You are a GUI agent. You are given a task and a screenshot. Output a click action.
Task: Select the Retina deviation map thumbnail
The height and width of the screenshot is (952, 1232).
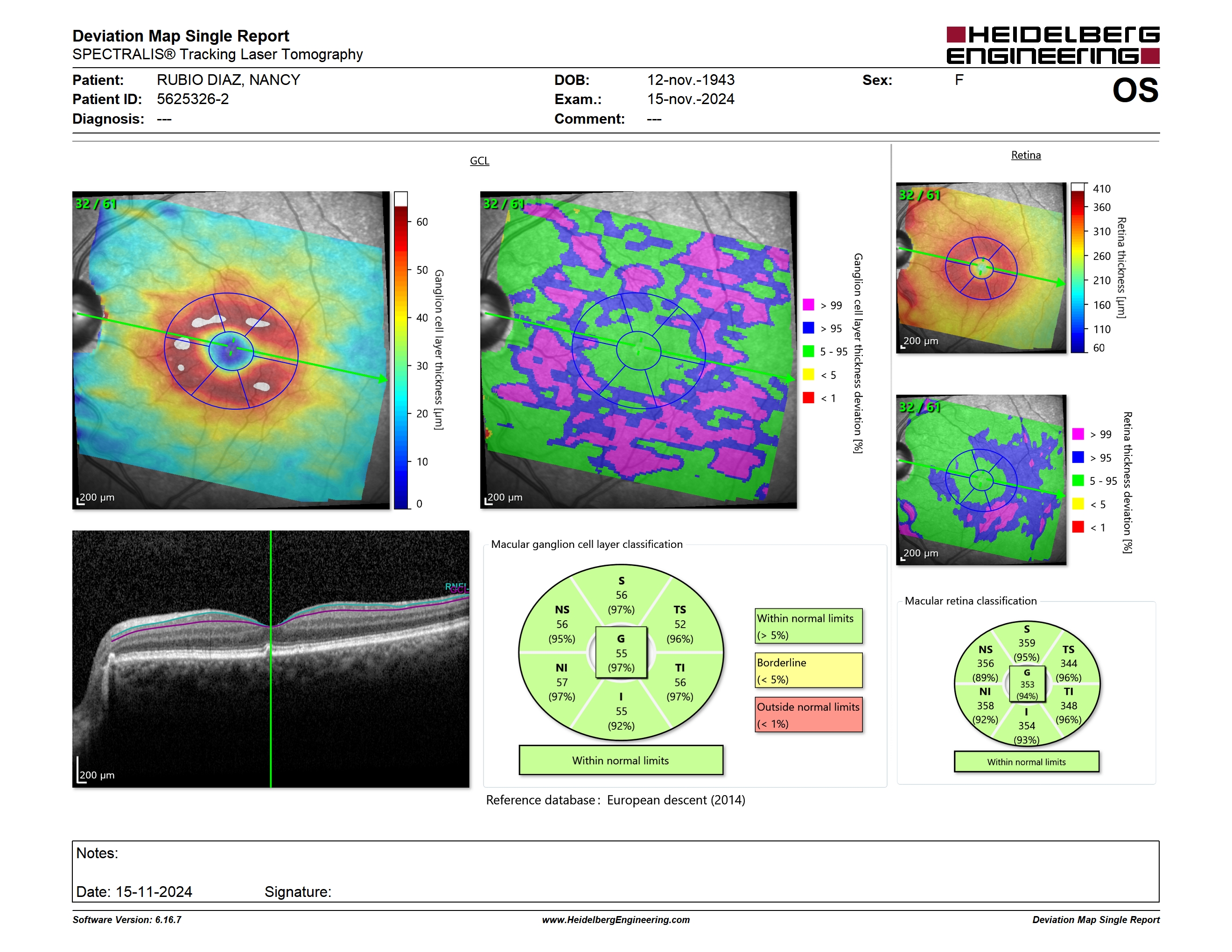coord(981,480)
